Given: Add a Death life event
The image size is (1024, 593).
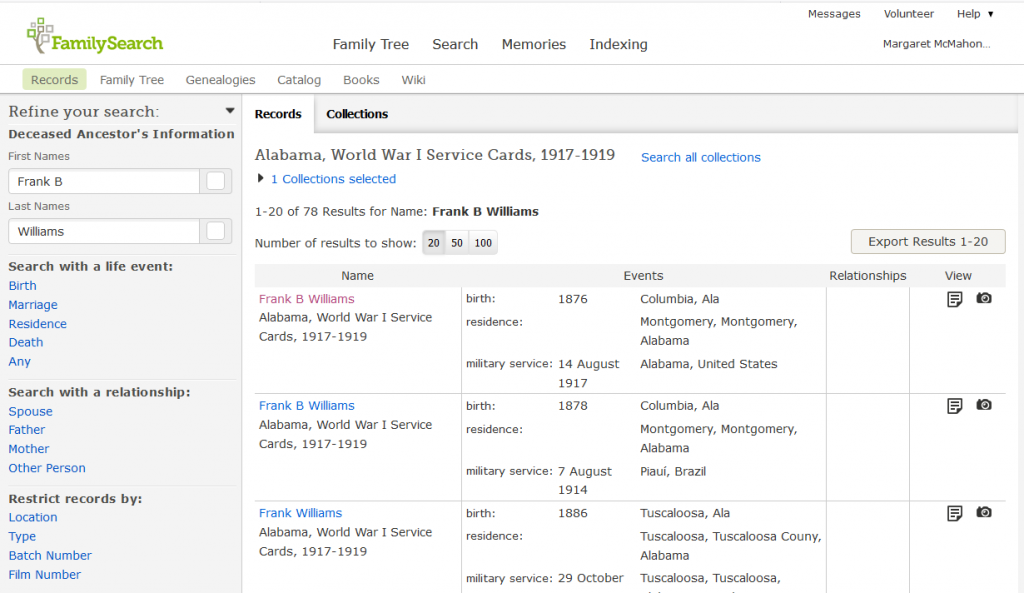Looking at the screenshot, I should [x=25, y=342].
